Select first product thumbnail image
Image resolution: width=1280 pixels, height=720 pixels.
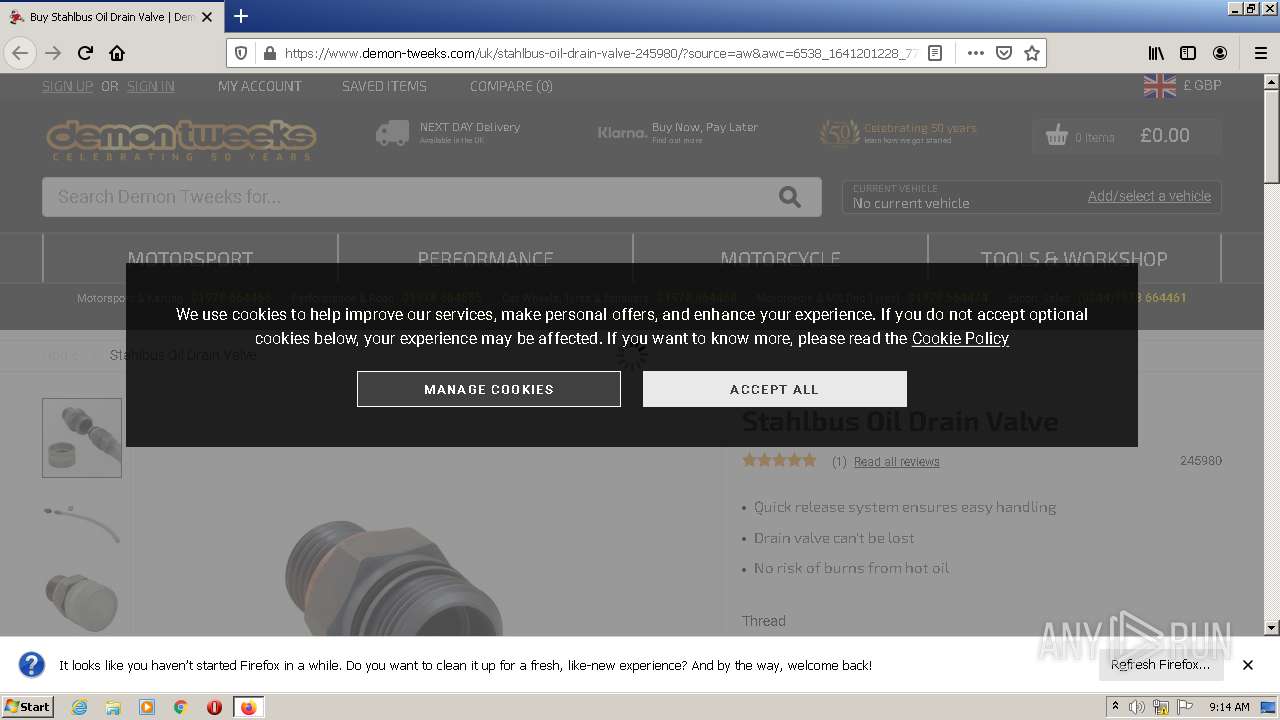click(82, 437)
